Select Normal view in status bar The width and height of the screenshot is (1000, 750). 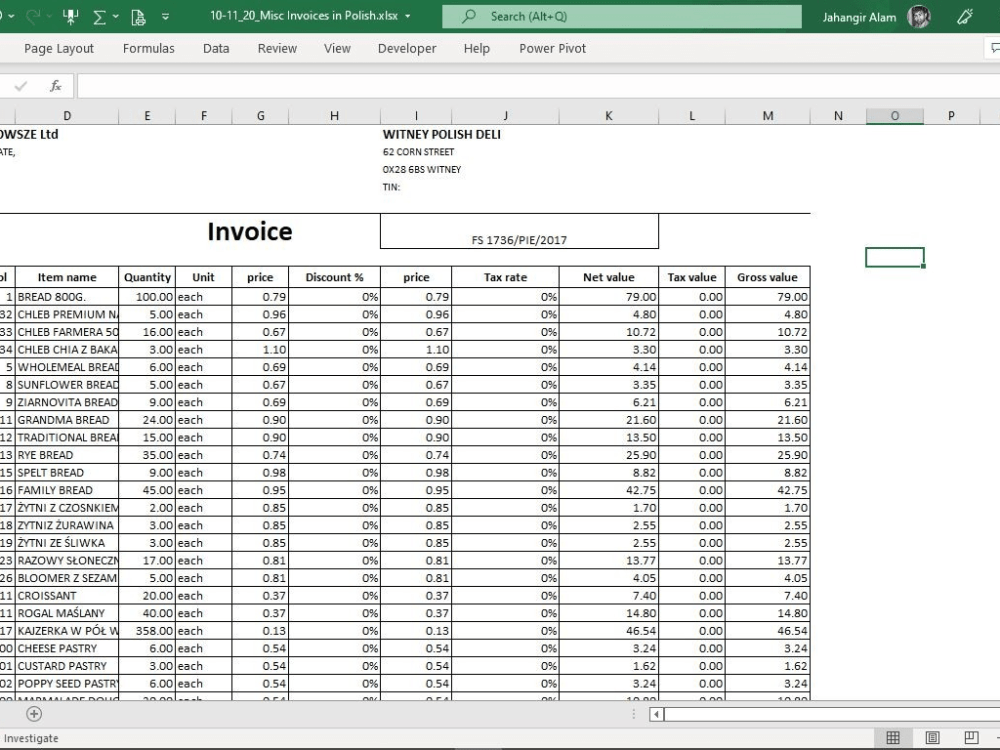(x=893, y=738)
